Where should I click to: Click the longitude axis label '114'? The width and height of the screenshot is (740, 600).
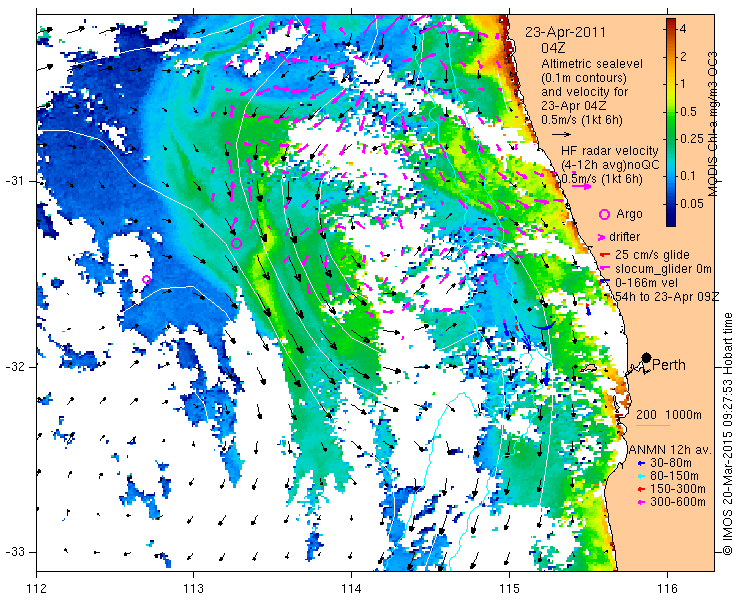pos(351,589)
